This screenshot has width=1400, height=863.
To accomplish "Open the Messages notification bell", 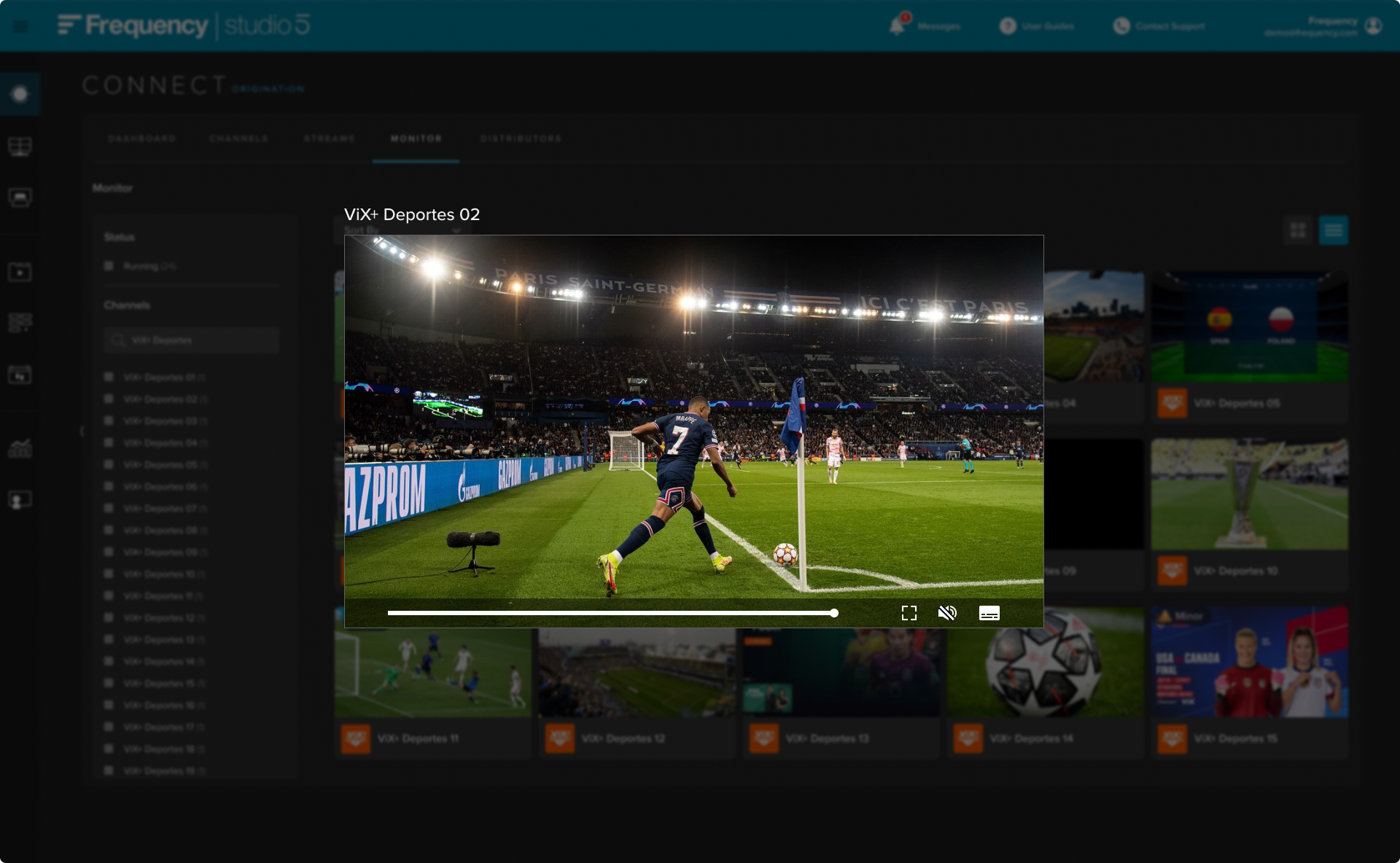I will click(x=898, y=26).
